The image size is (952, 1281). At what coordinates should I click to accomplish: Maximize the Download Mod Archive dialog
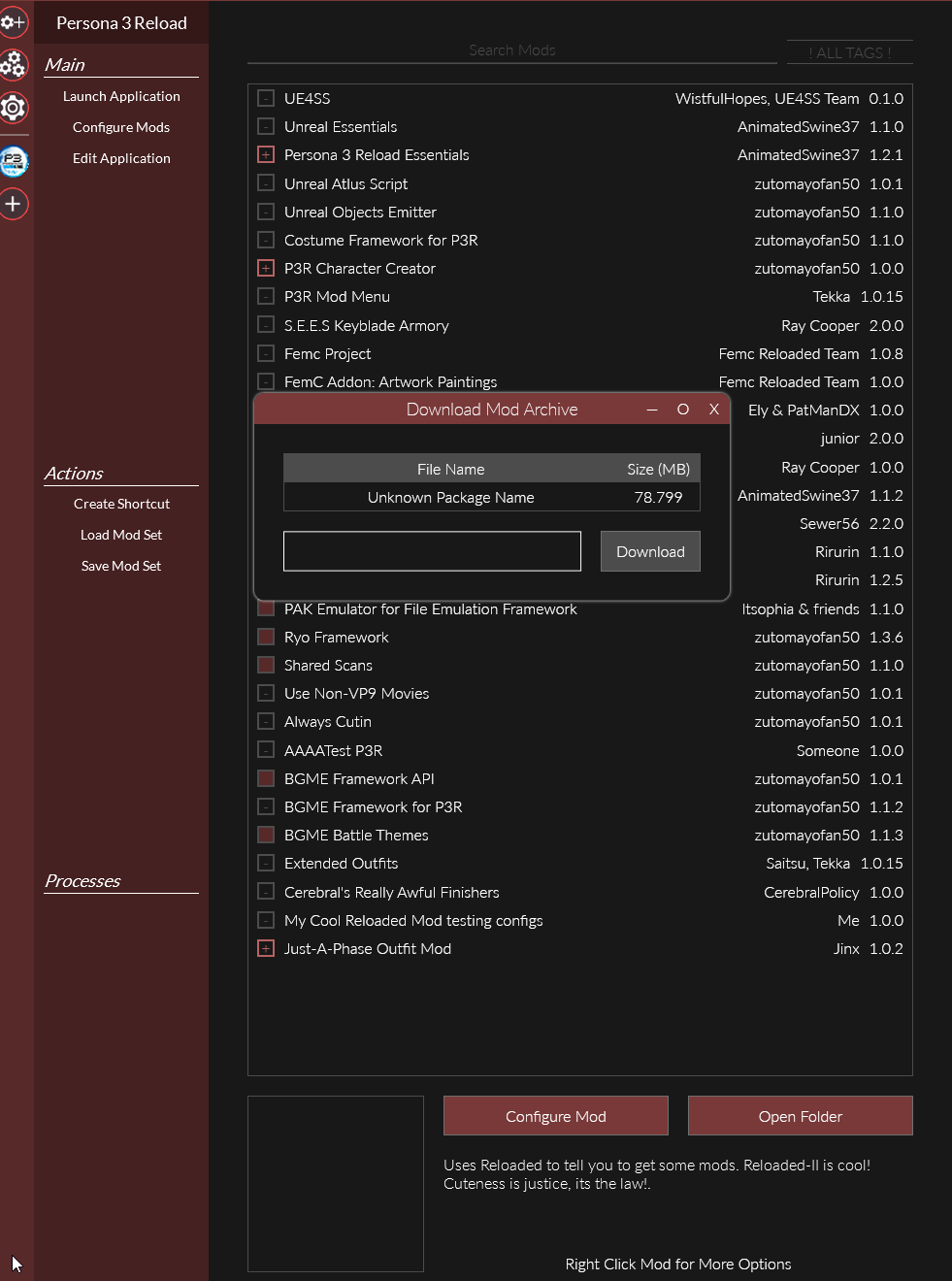coord(683,410)
